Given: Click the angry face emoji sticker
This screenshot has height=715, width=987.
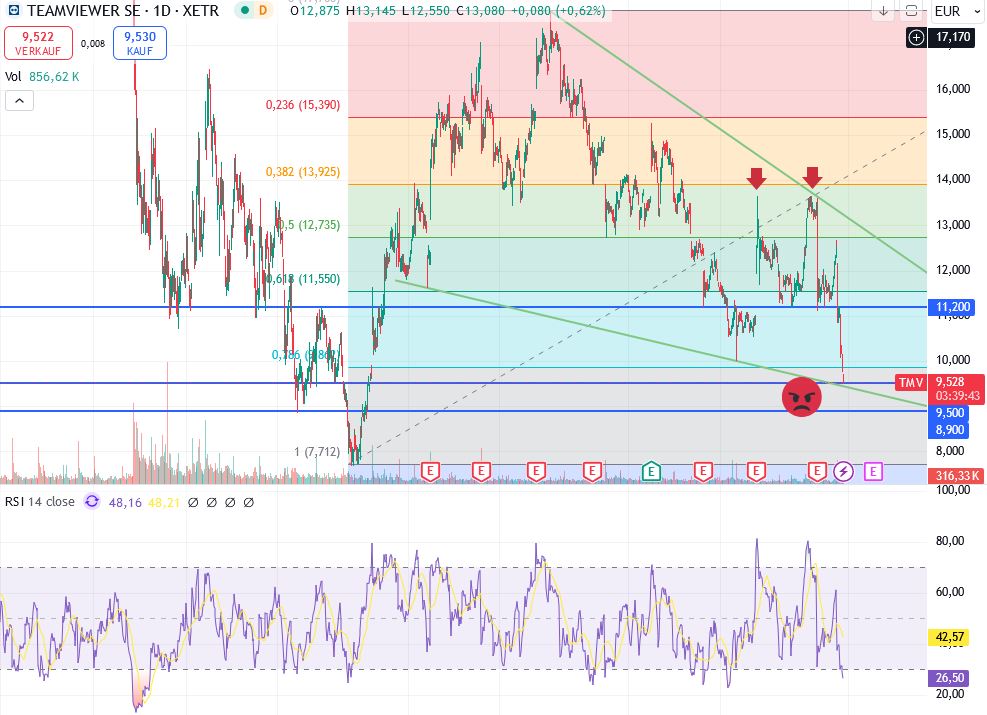Looking at the screenshot, I should coord(801,397).
